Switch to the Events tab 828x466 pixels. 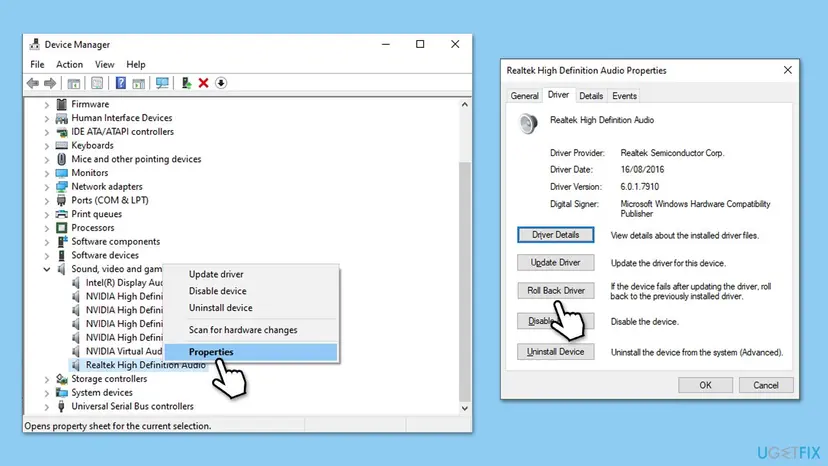(624, 96)
